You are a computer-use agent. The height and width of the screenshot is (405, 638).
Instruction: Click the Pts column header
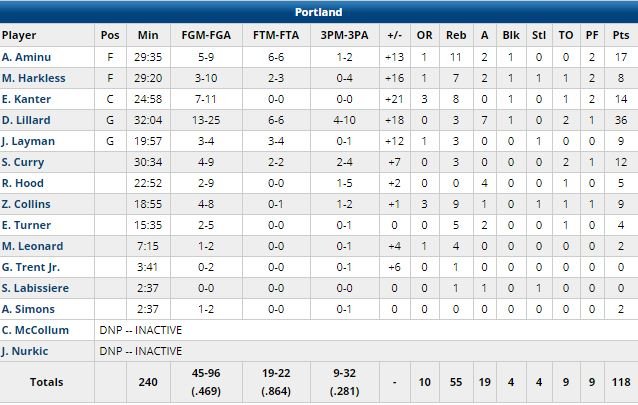click(x=622, y=35)
